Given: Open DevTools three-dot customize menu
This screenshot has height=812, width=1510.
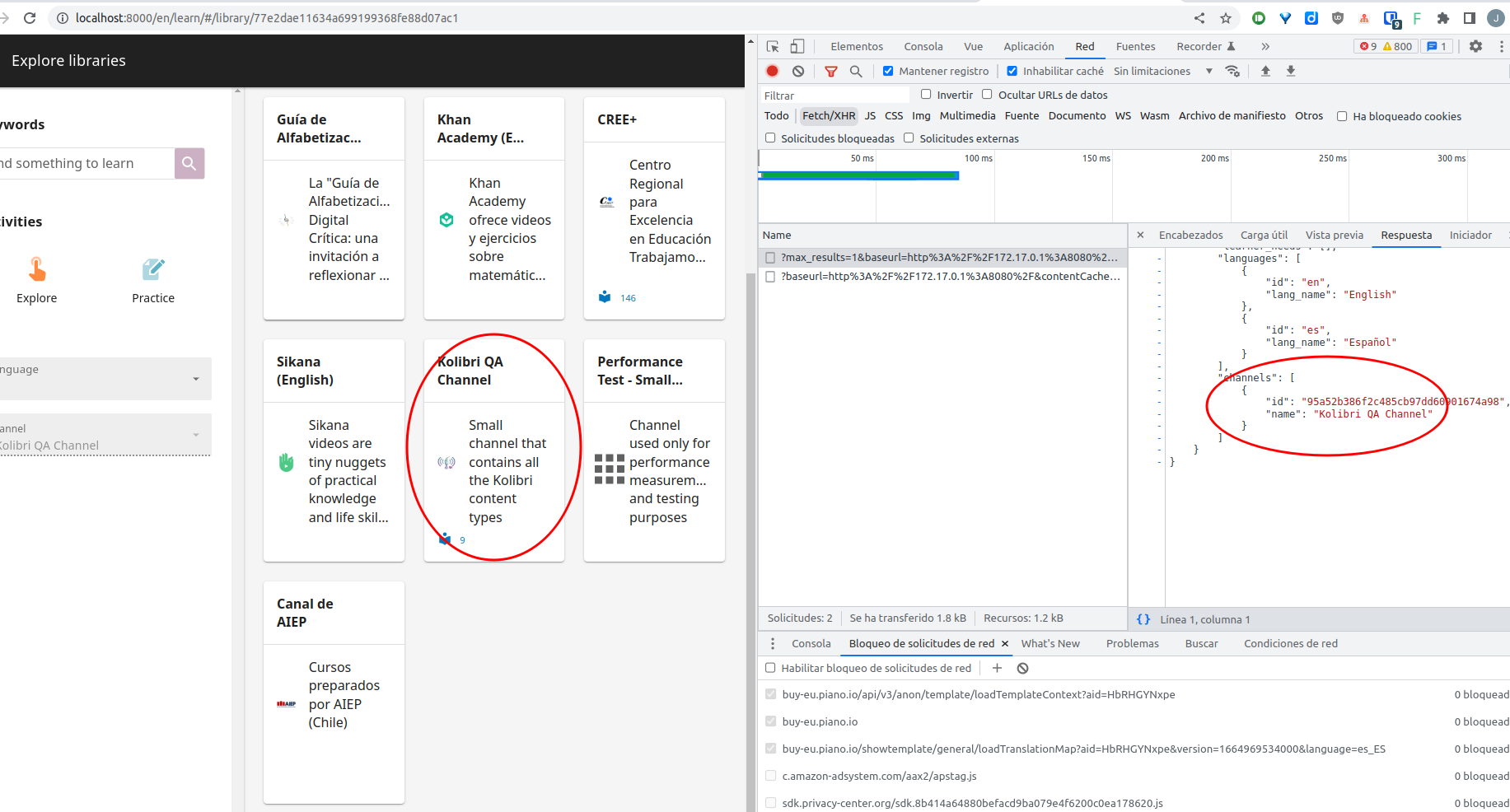Looking at the screenshot, I should coord(1502,47).
